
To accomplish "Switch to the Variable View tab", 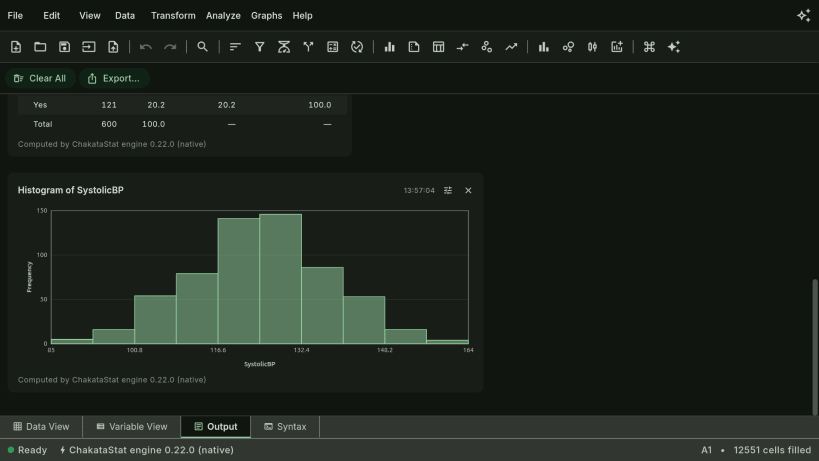I will pyautogui.click(x=132, y=427).
